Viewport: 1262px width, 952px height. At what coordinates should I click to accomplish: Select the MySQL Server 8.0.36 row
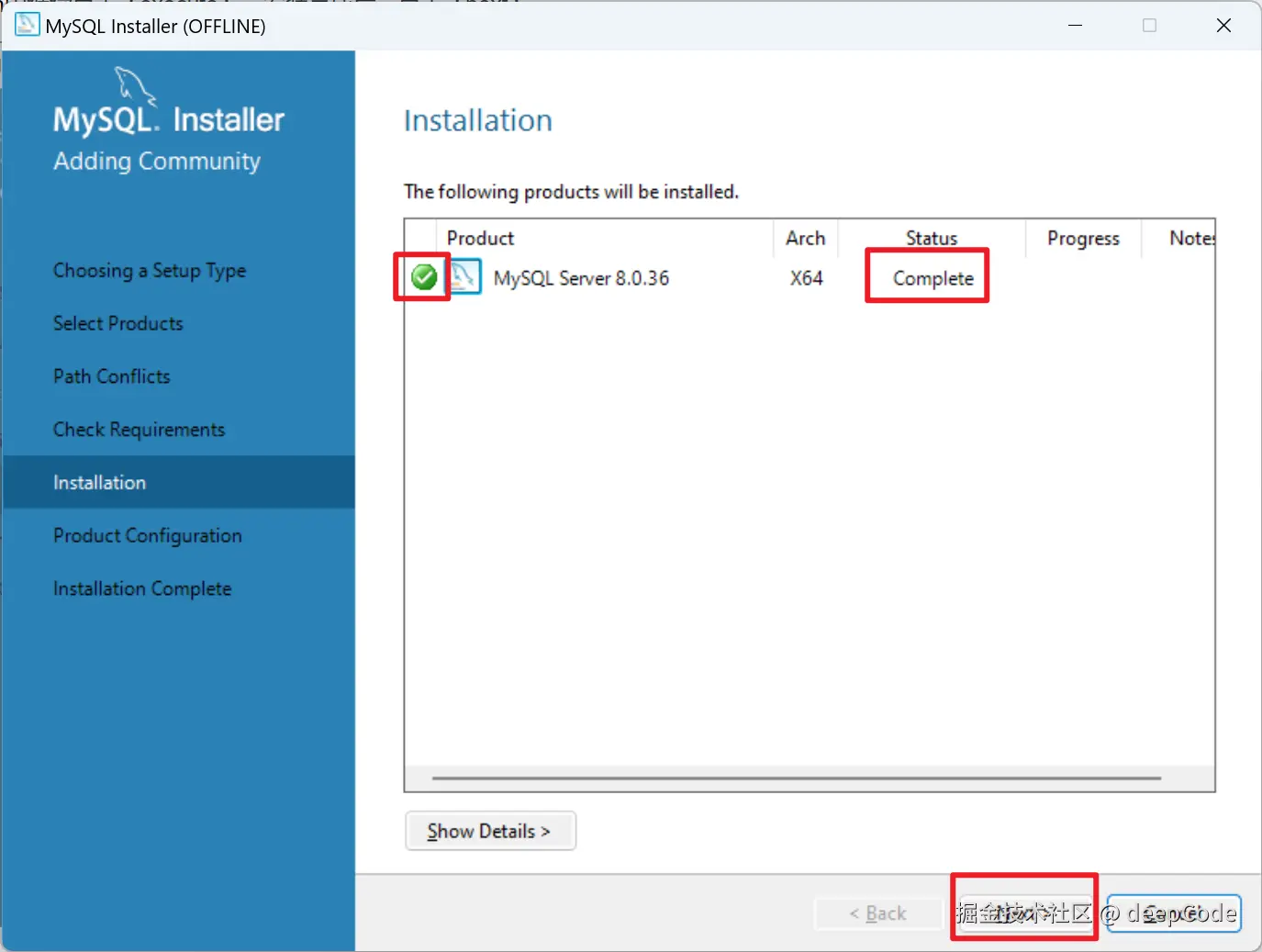pyautogui.click(x=810, y=277)
